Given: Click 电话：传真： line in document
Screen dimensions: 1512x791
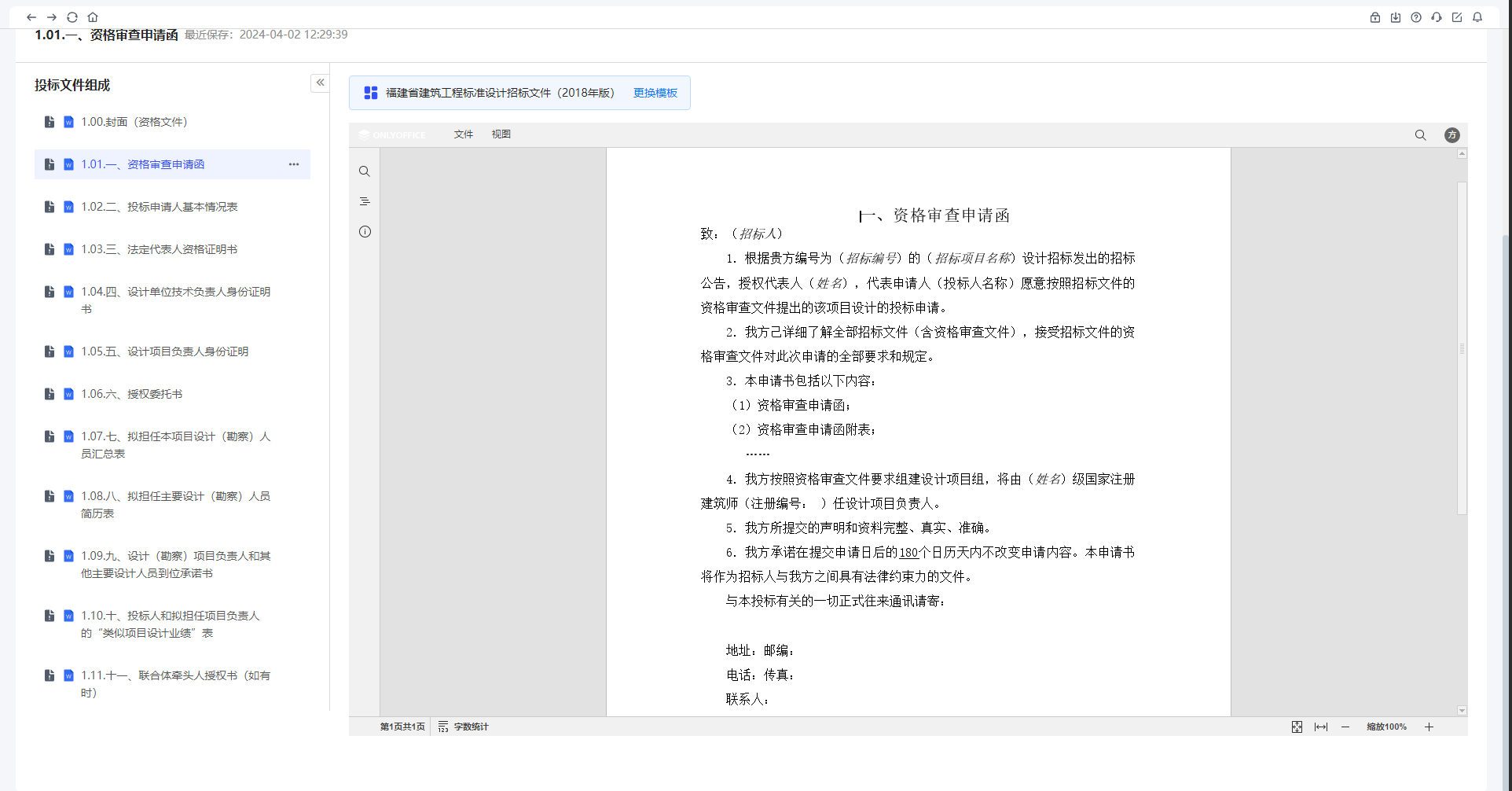Looking at the screenshot, I should 760,675.
